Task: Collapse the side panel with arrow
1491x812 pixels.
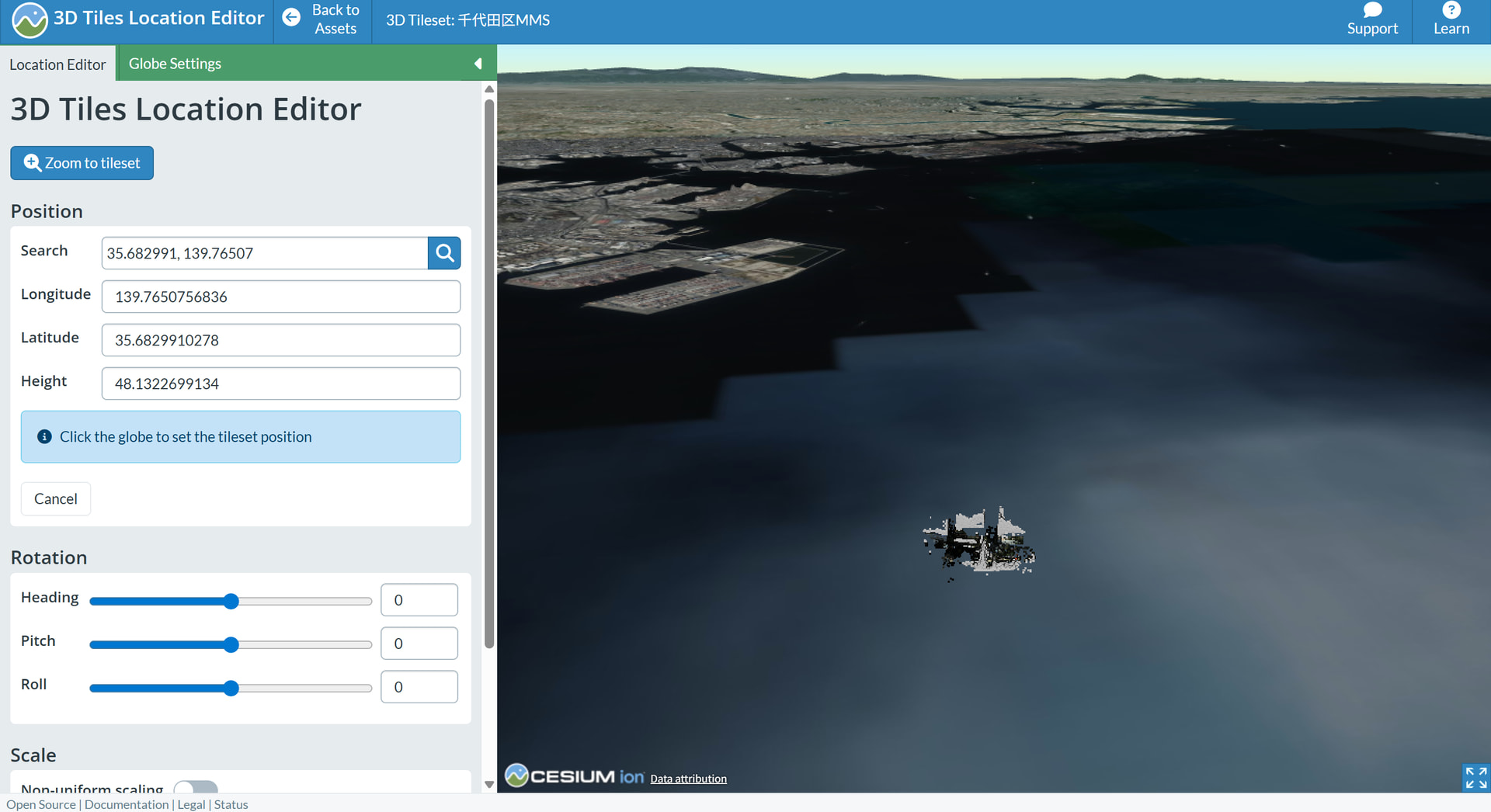Action: tap(478, 64)
